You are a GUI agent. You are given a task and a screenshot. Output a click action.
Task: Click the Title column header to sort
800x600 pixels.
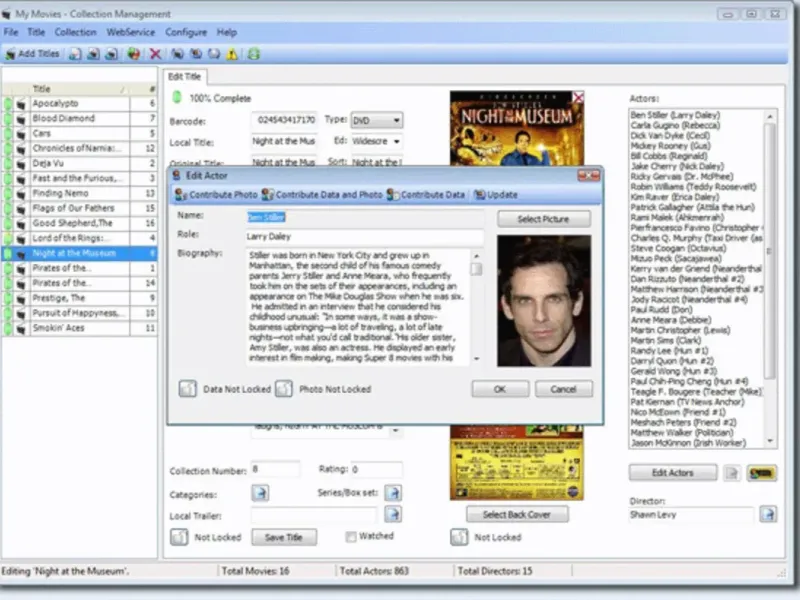tap(79, 89)
